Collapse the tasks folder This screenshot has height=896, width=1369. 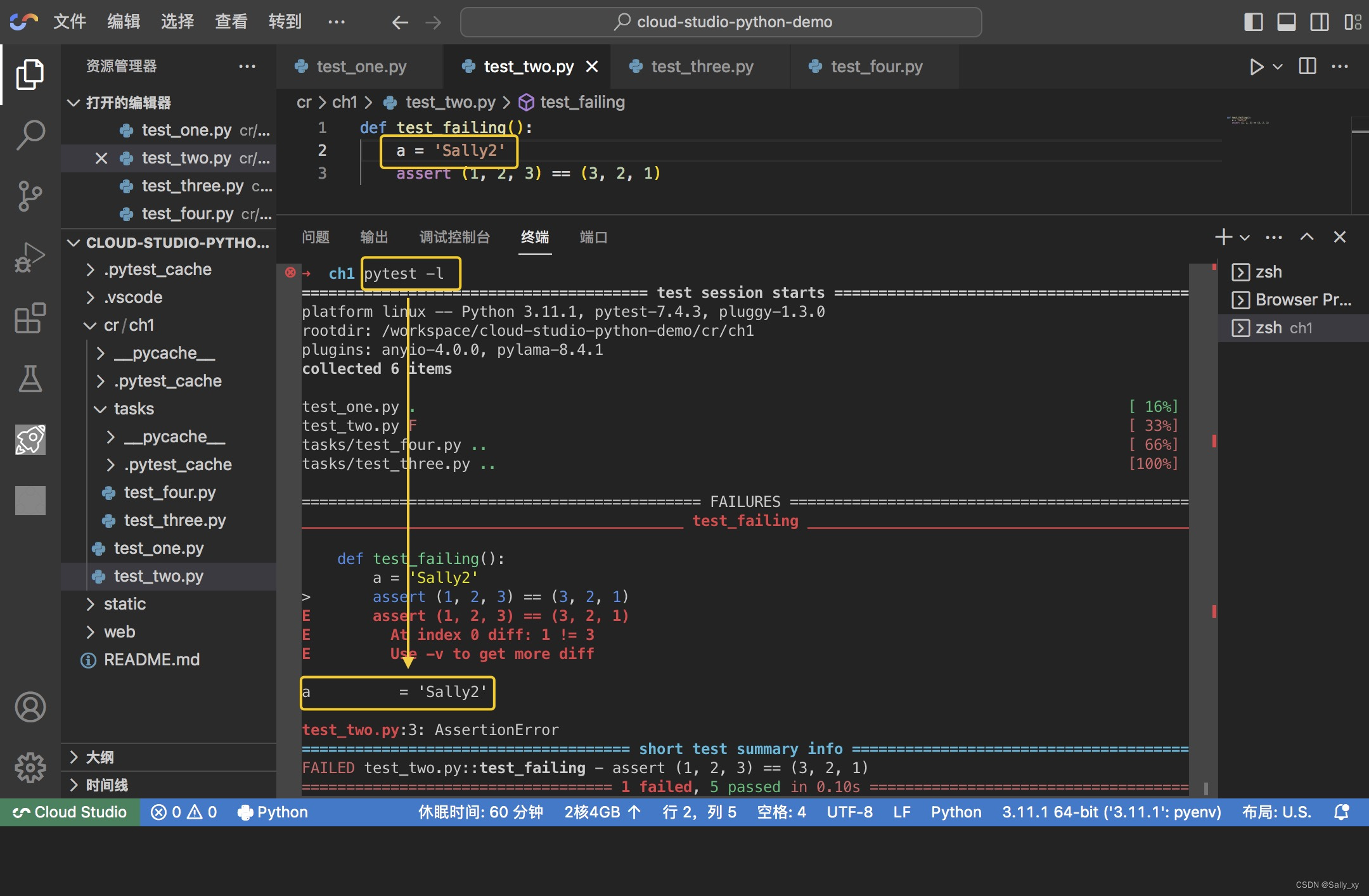pos(169,409)
